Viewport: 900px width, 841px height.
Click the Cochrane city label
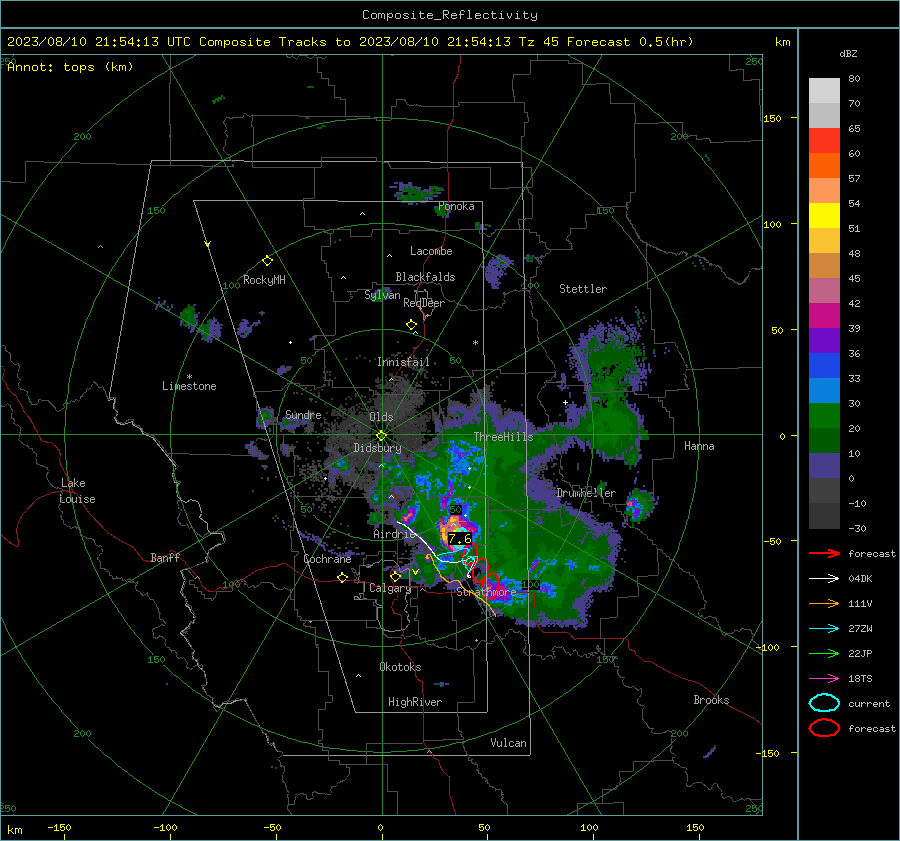(x=327, y=559)
